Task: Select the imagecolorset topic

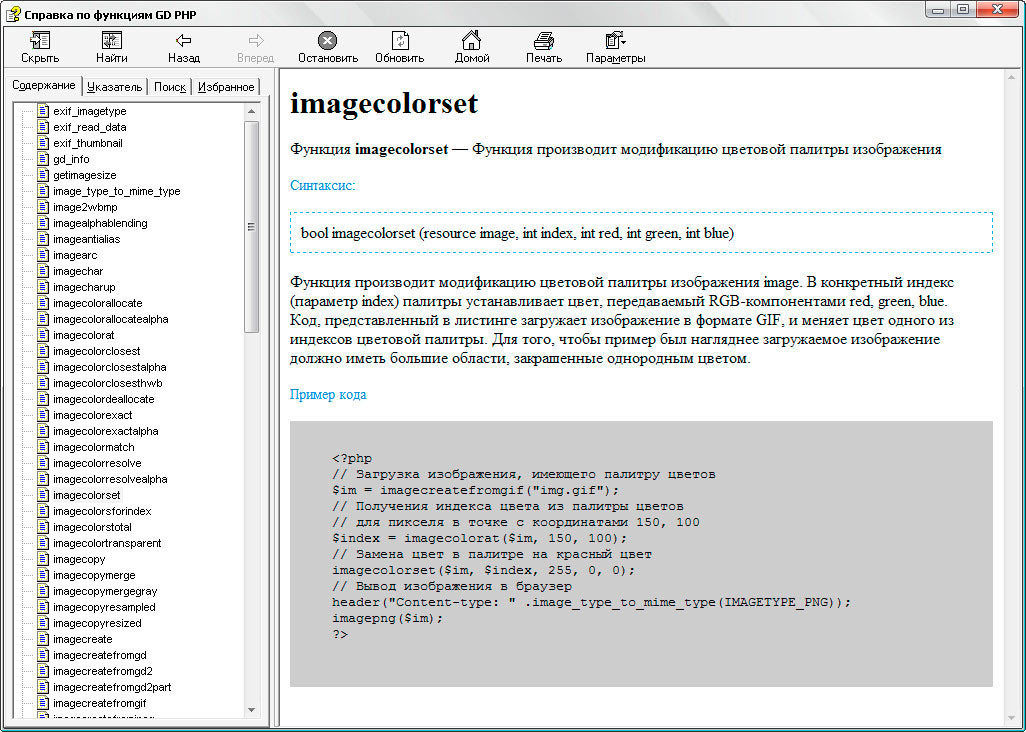Action: (x=86, y=495)
